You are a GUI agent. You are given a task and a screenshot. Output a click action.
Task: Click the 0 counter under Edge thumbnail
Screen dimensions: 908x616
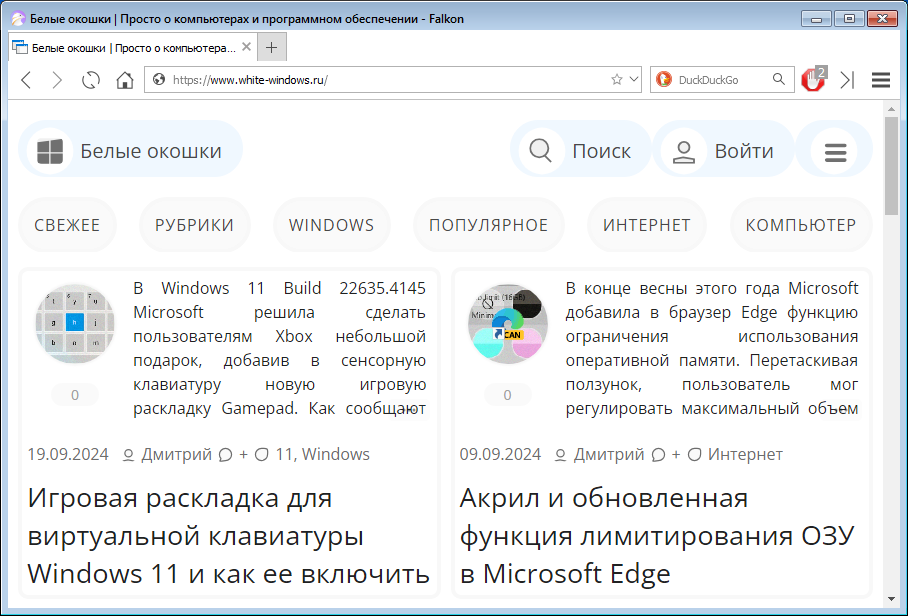click(507, 395)
